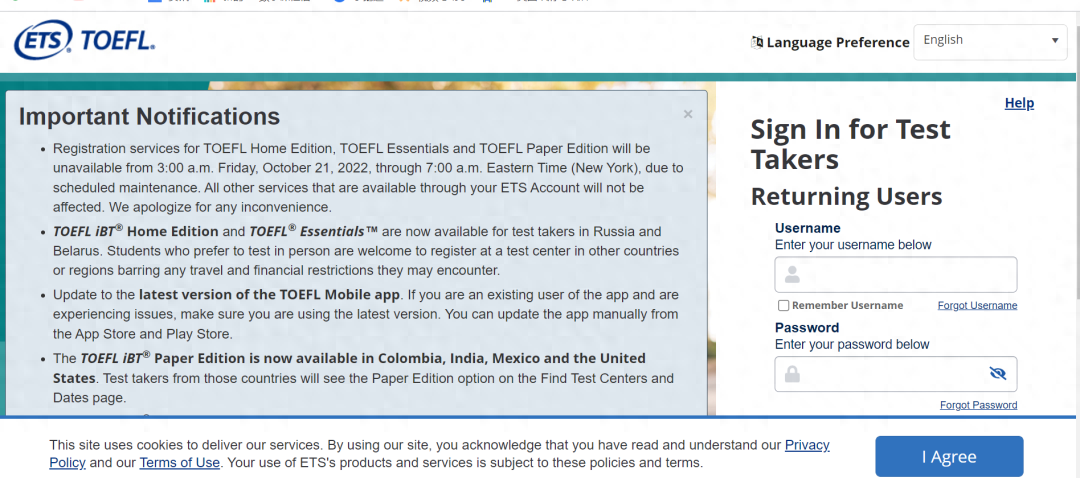Click the Language Preference label
Viewport: 1080px width, 478px height.
click(838, 43)
